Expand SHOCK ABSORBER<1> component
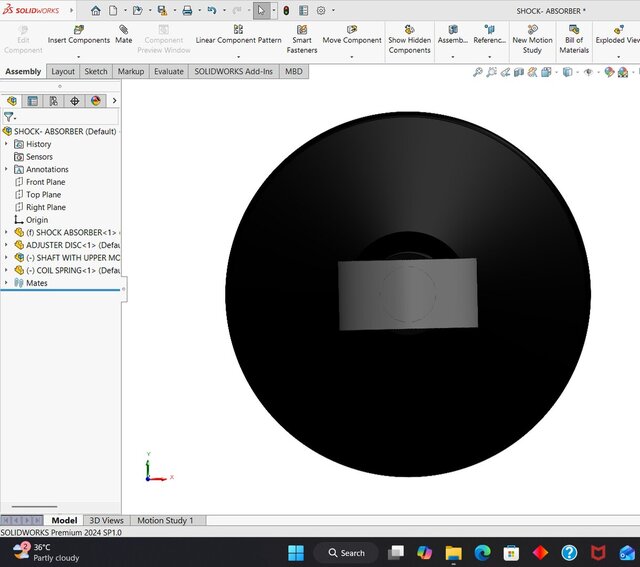This screenshot has width=640, height=567. 6,232
